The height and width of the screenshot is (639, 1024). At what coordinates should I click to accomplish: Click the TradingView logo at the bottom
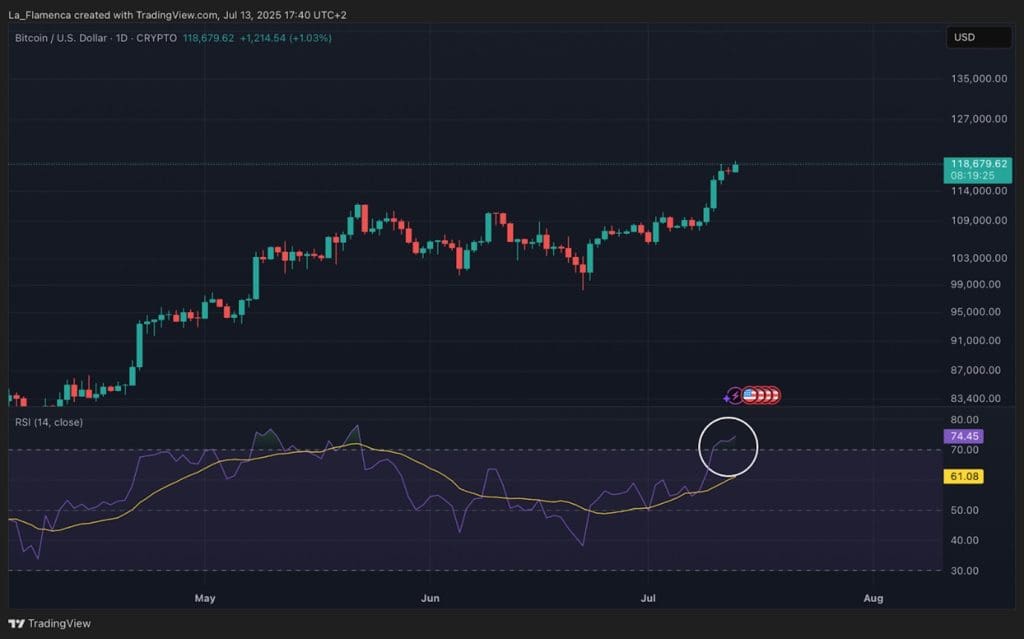pos(49,623)
